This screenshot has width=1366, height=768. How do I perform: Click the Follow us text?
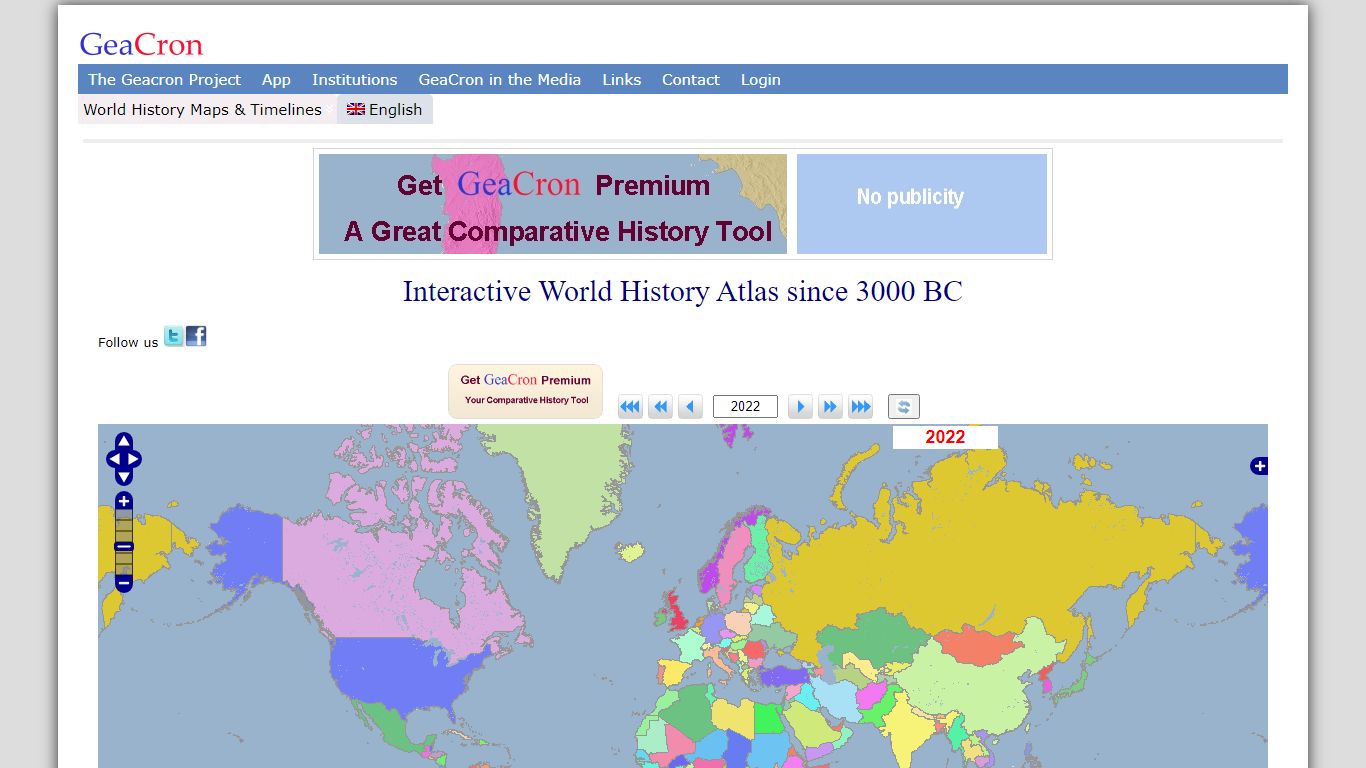(x=128, y=342)
